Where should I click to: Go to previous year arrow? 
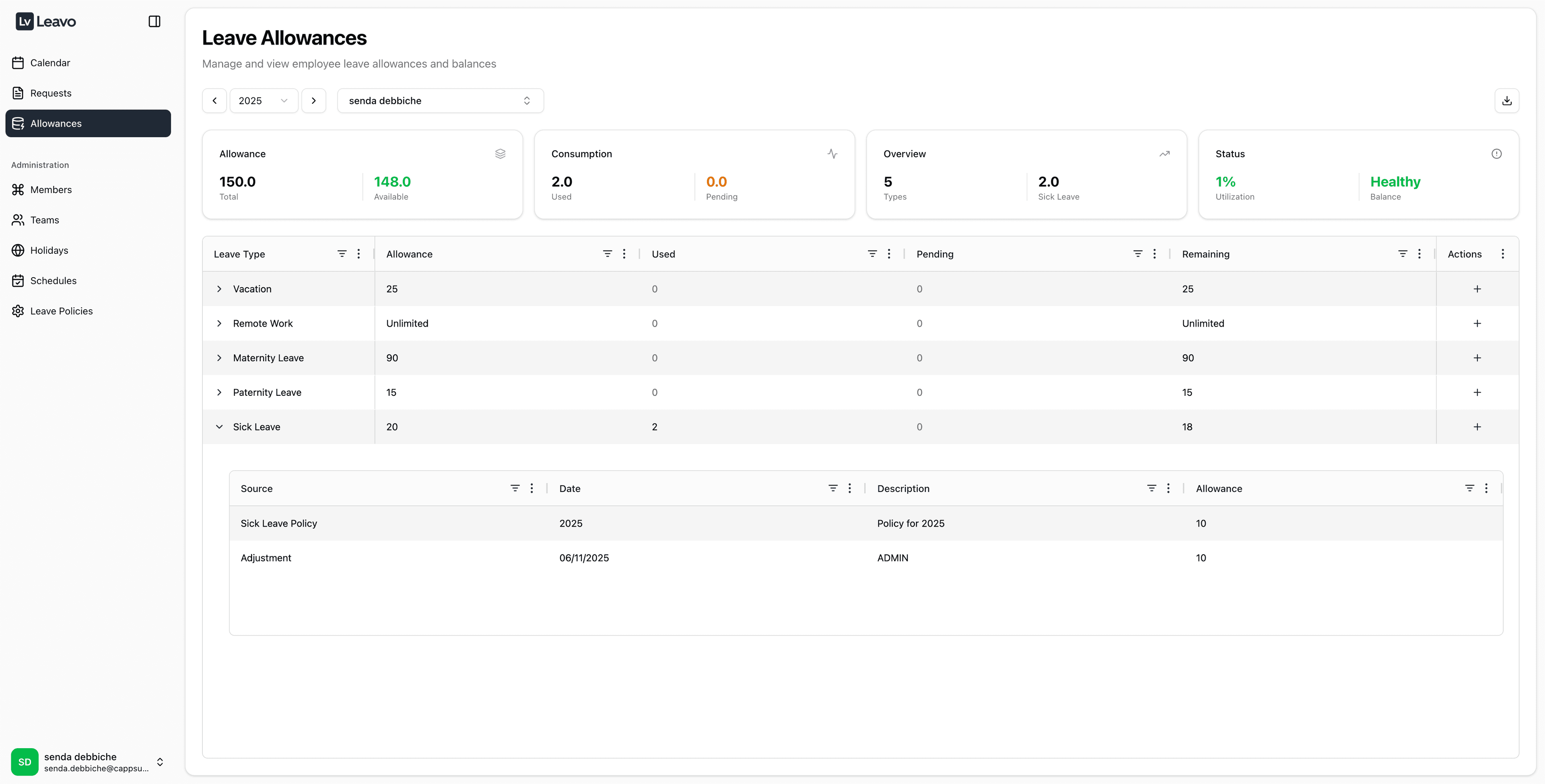tap(214, 101)
